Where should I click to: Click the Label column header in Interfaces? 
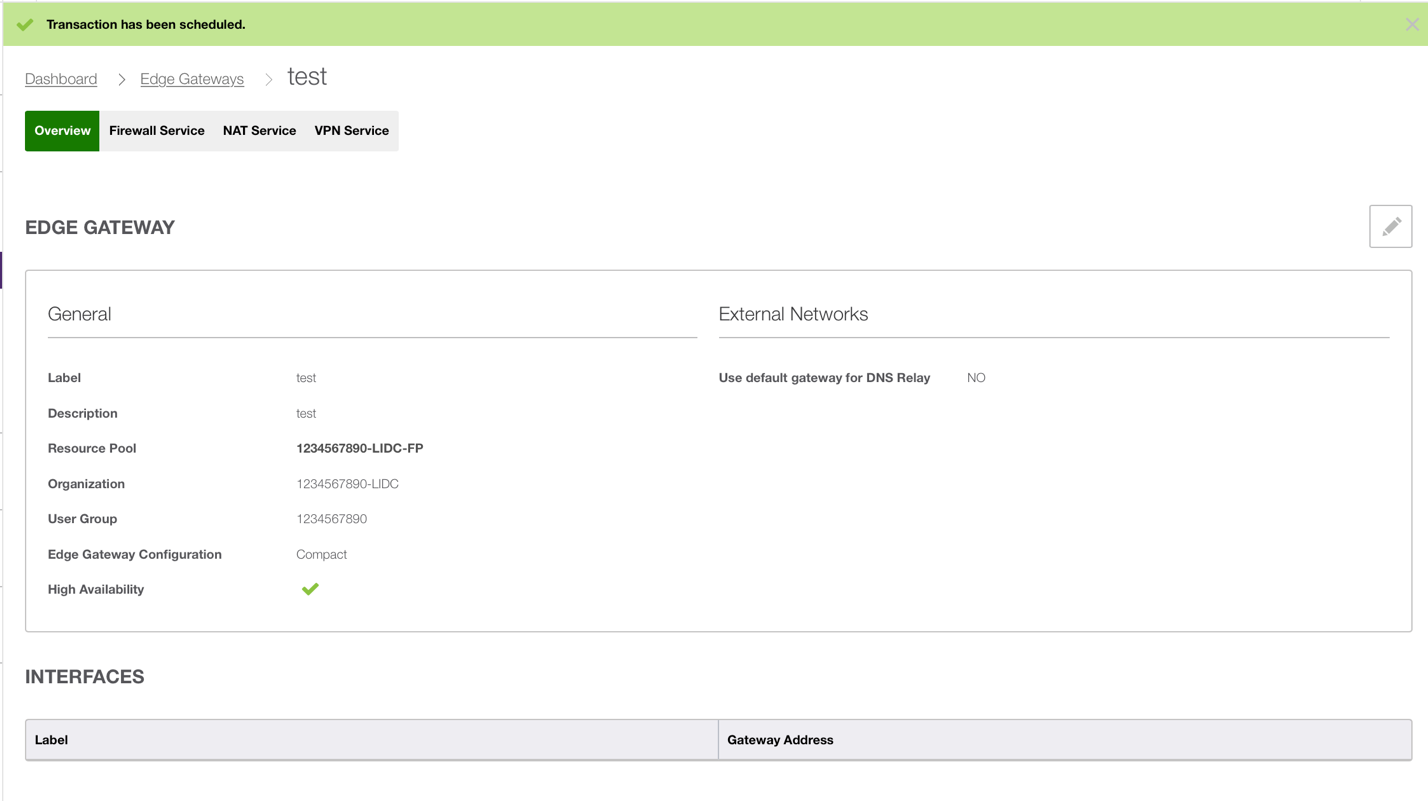click(50, 739)
